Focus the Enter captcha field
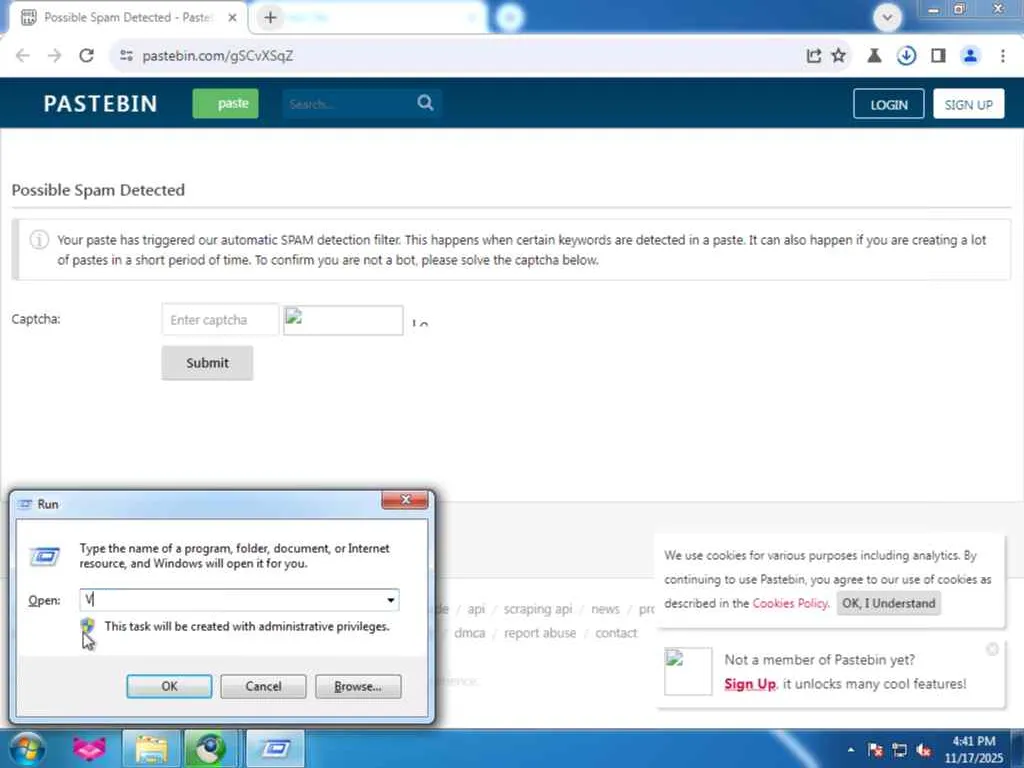Image resolution: width=1024 pixels, height=768 pixels. (220, 320)
